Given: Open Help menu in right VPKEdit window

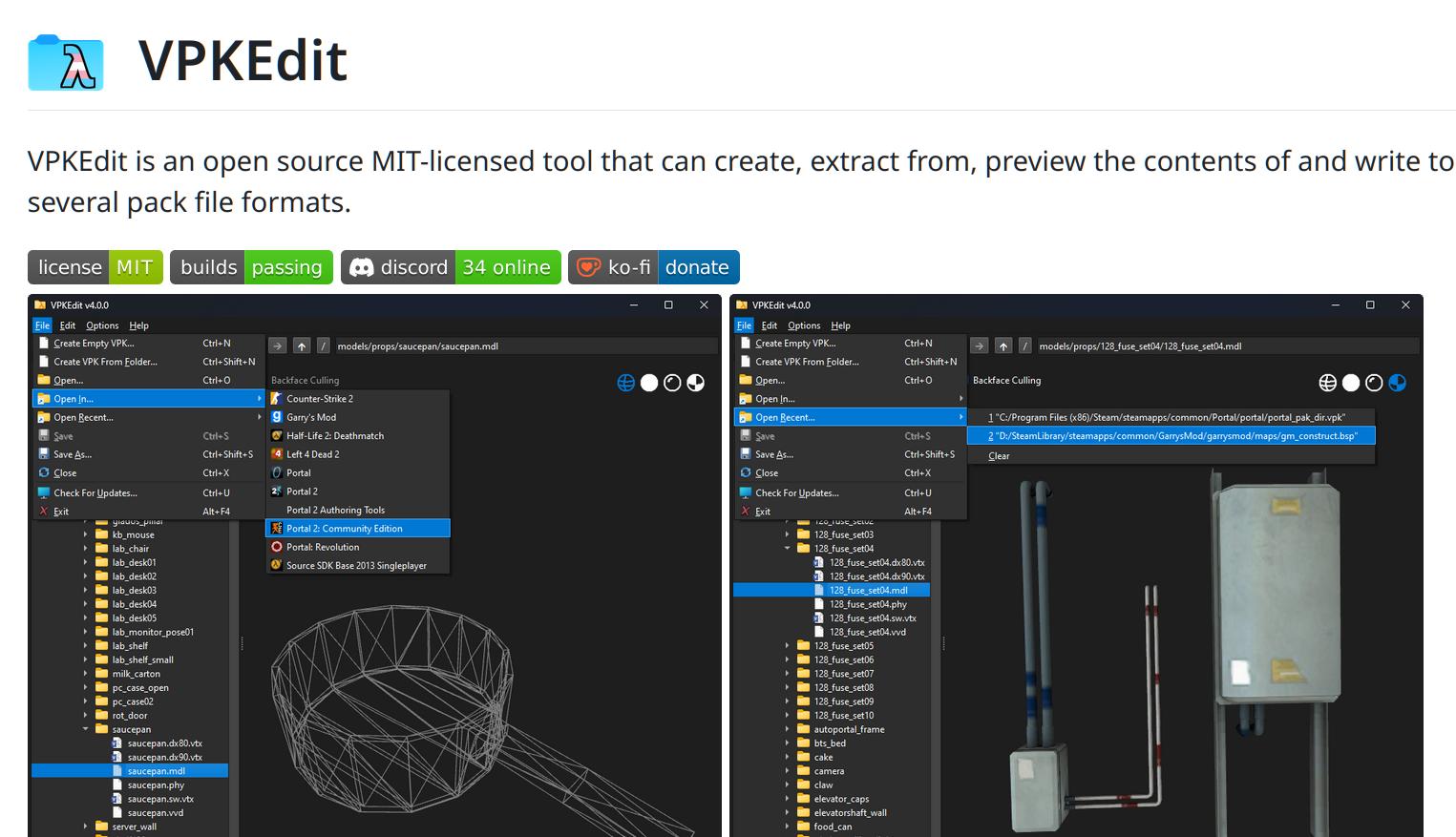Looking at the screenshot, I should click(x=841, y=325).
